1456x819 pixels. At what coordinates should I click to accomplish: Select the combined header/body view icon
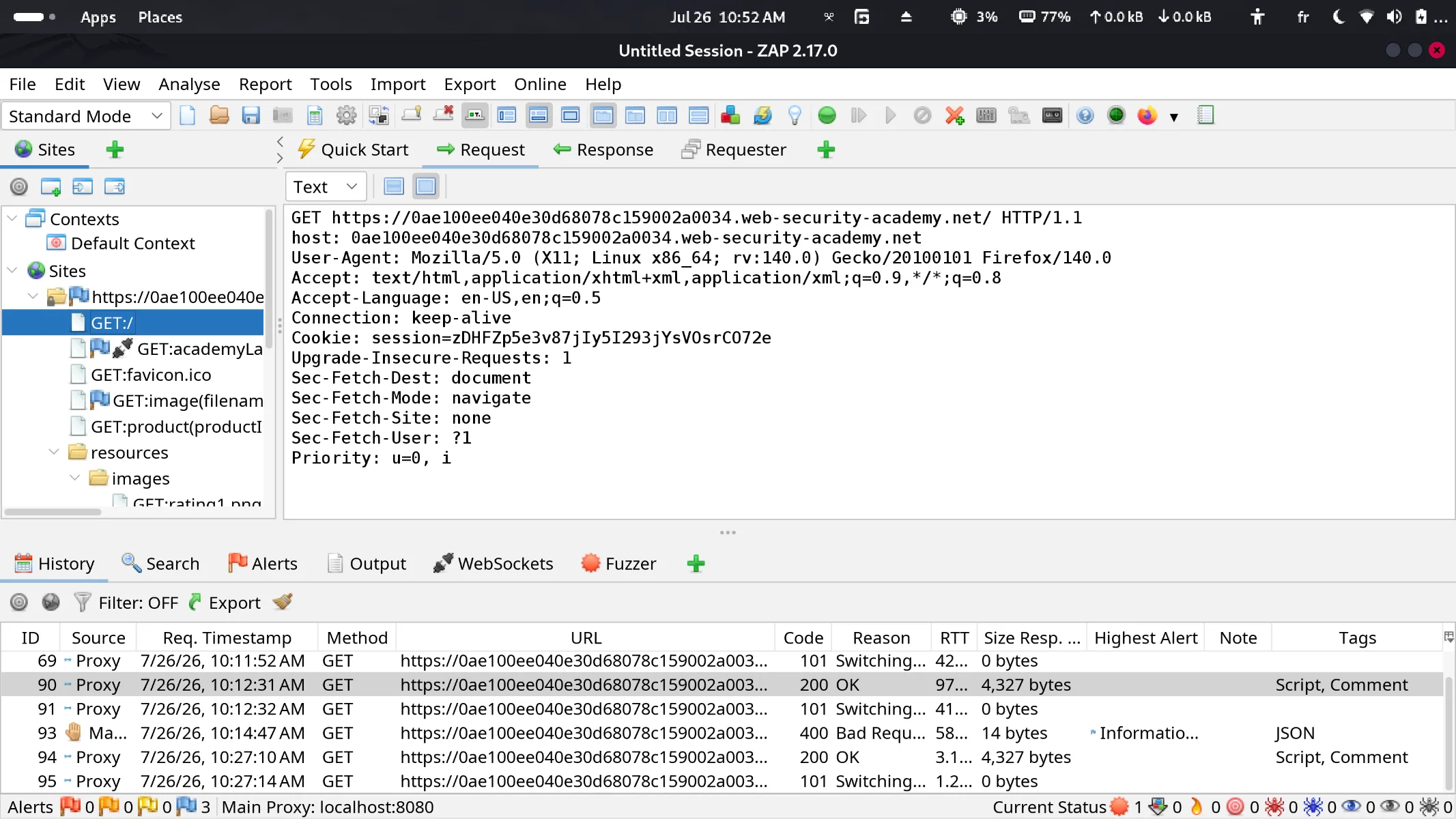[x=426, y=186]
